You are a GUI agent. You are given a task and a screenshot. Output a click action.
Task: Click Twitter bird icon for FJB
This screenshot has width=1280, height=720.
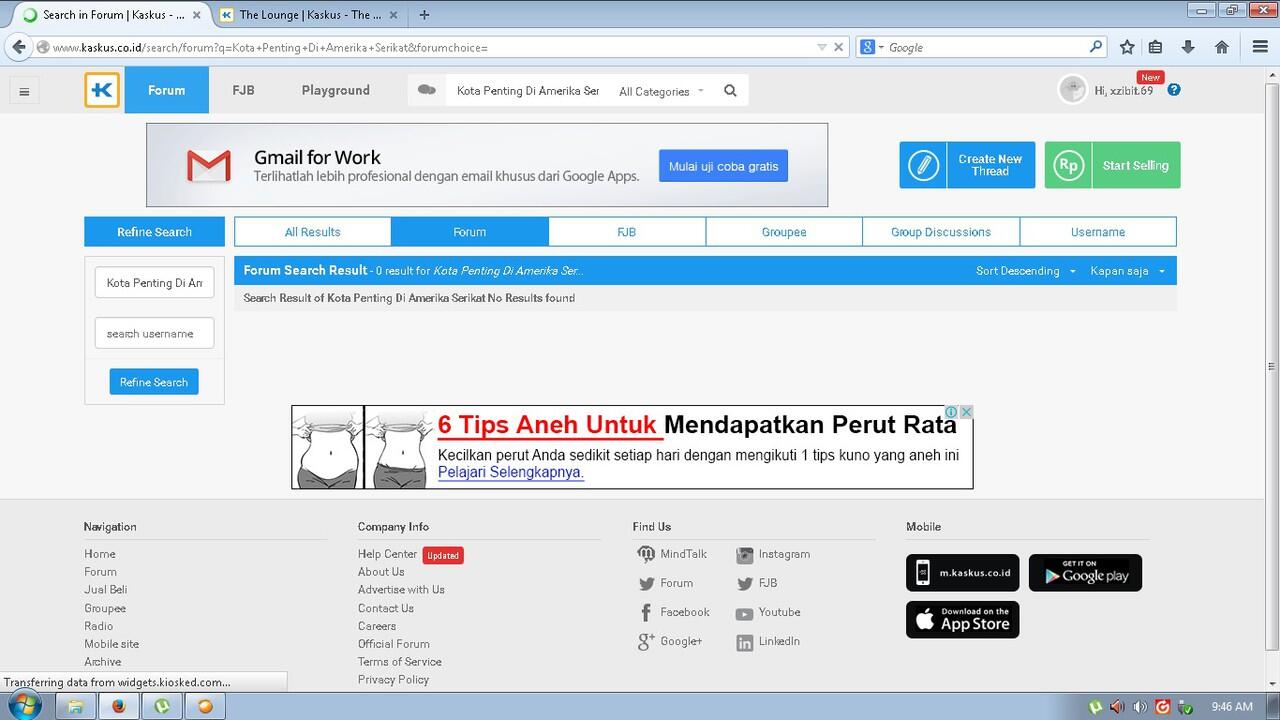744,584
